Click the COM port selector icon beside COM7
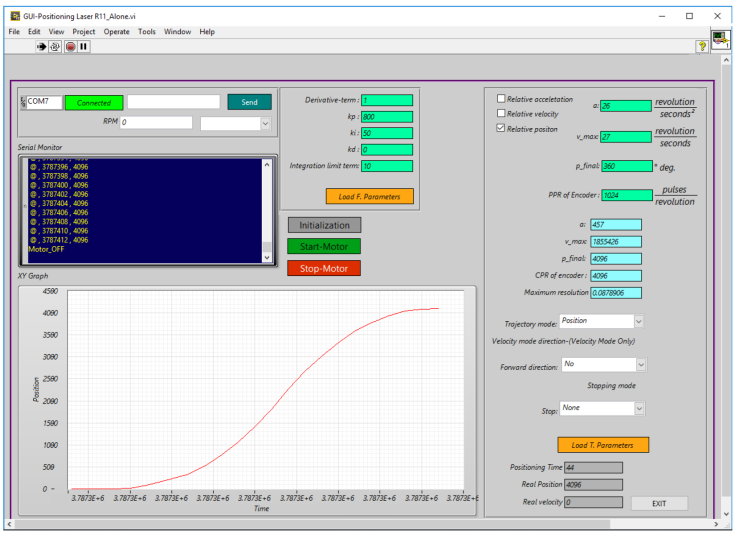 (x=22, y=101)
